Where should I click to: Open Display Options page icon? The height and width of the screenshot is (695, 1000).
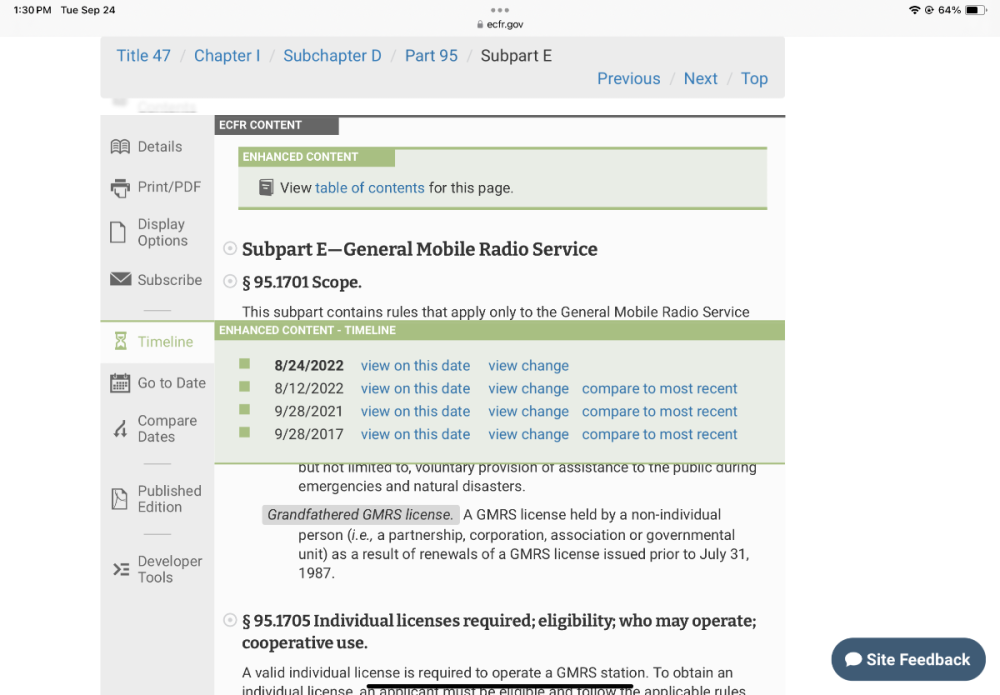[x=118, y=233]
